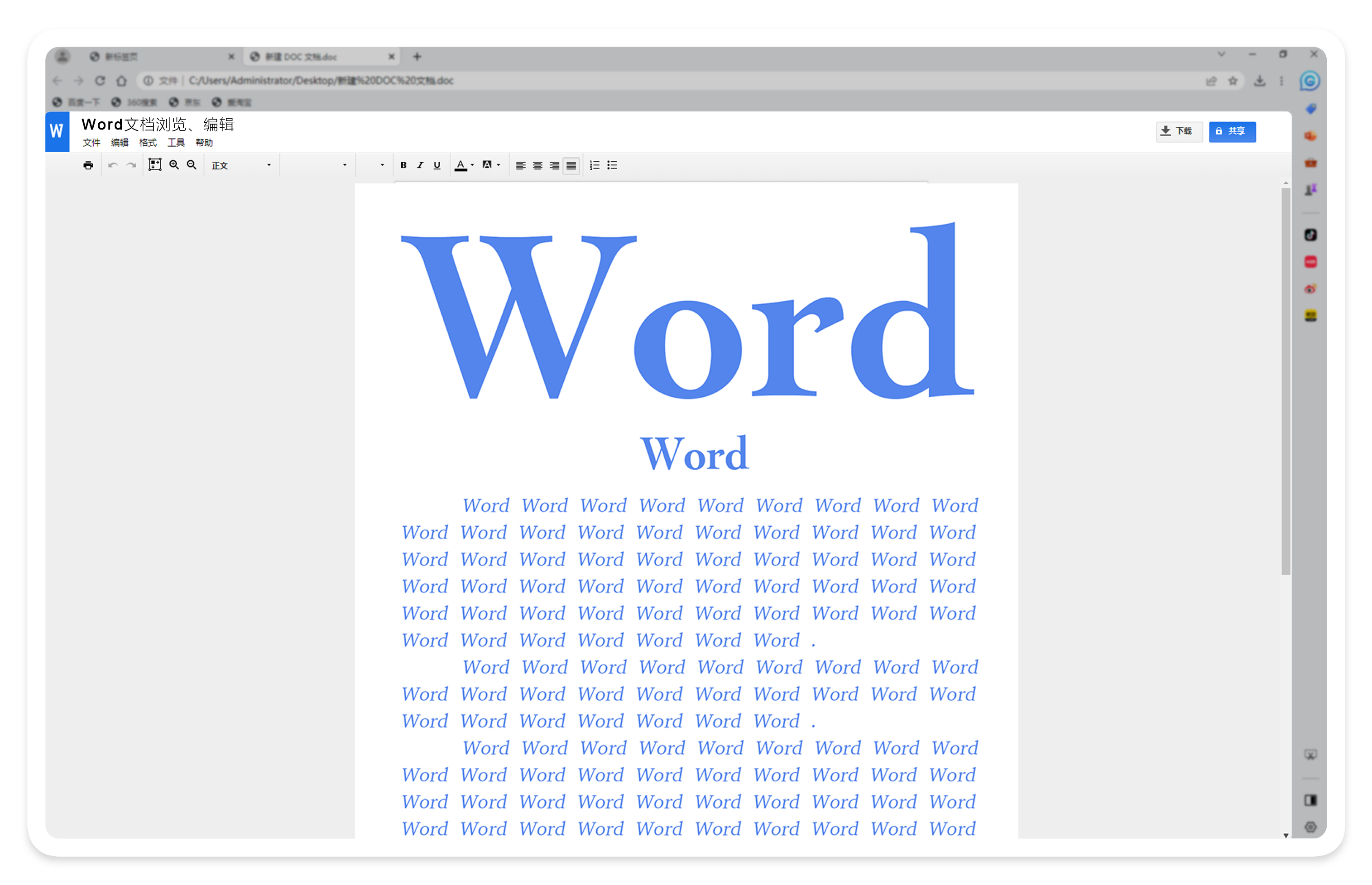
Task: Zoom in on the document
Action: [174, 165]
